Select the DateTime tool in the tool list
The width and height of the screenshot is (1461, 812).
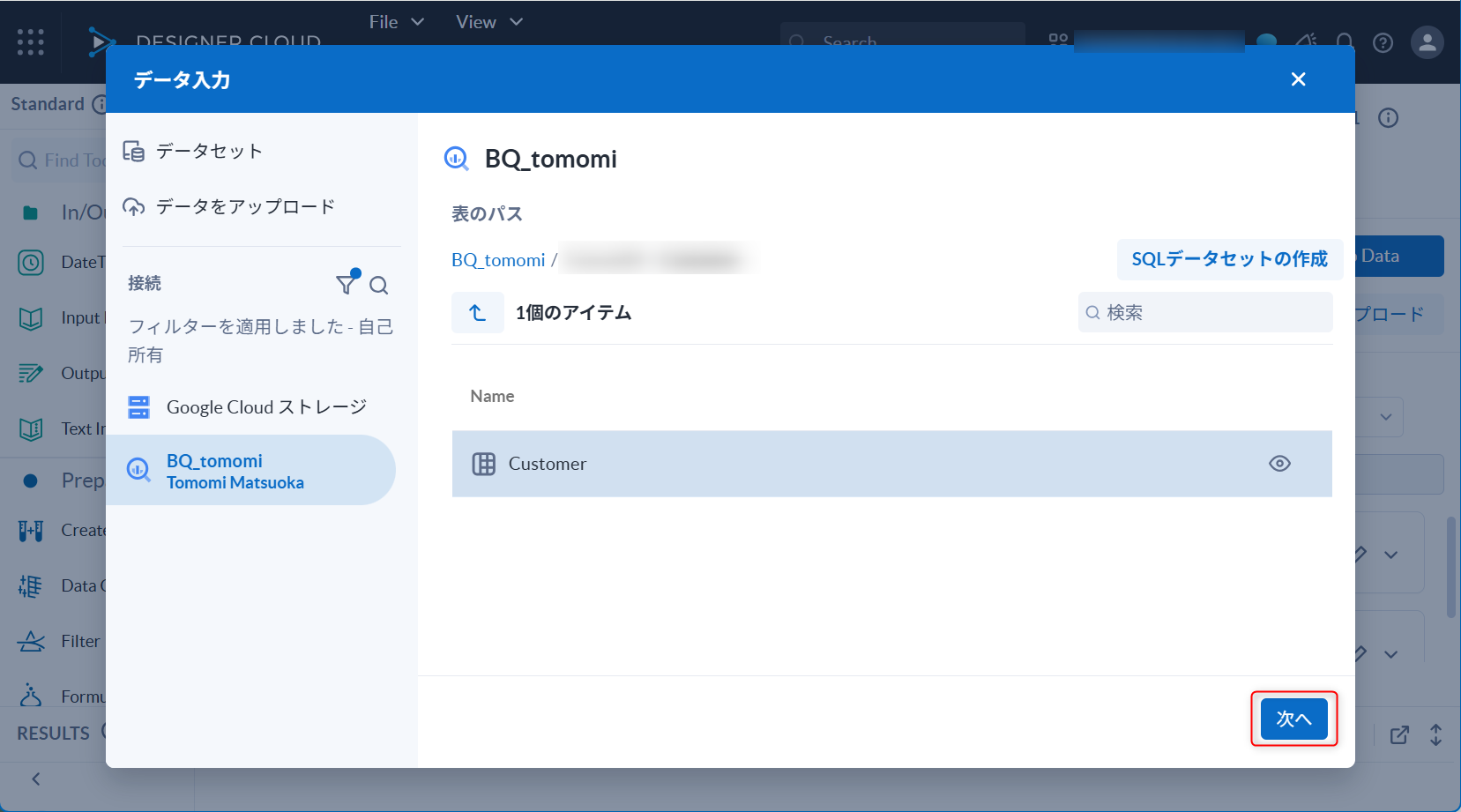[31, 262]
